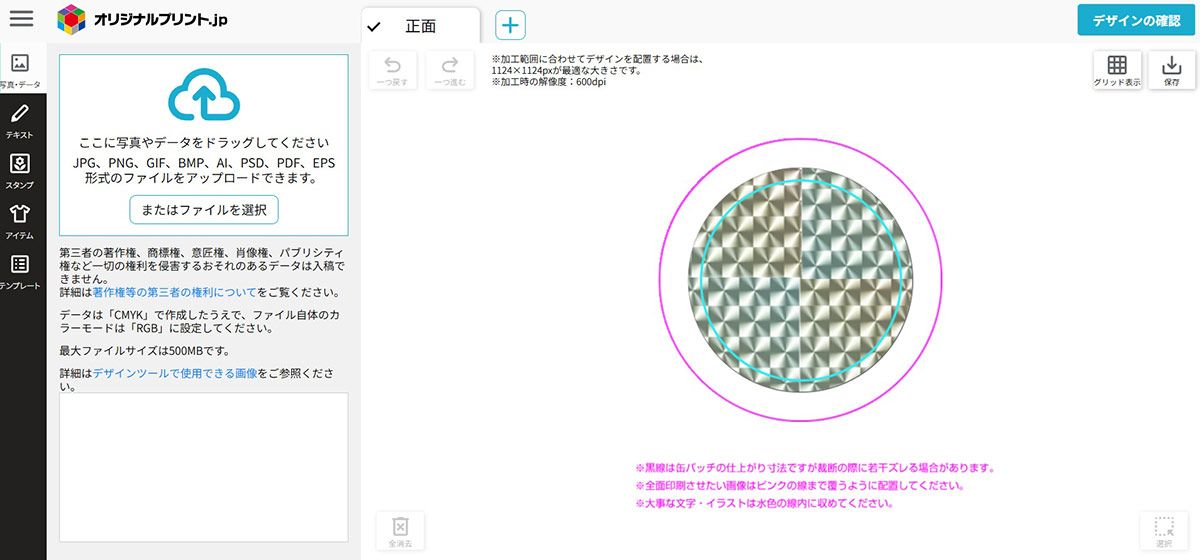Redo with 一つ進む button
This screenshot has height=560, width=1200.
coord(450,71)
